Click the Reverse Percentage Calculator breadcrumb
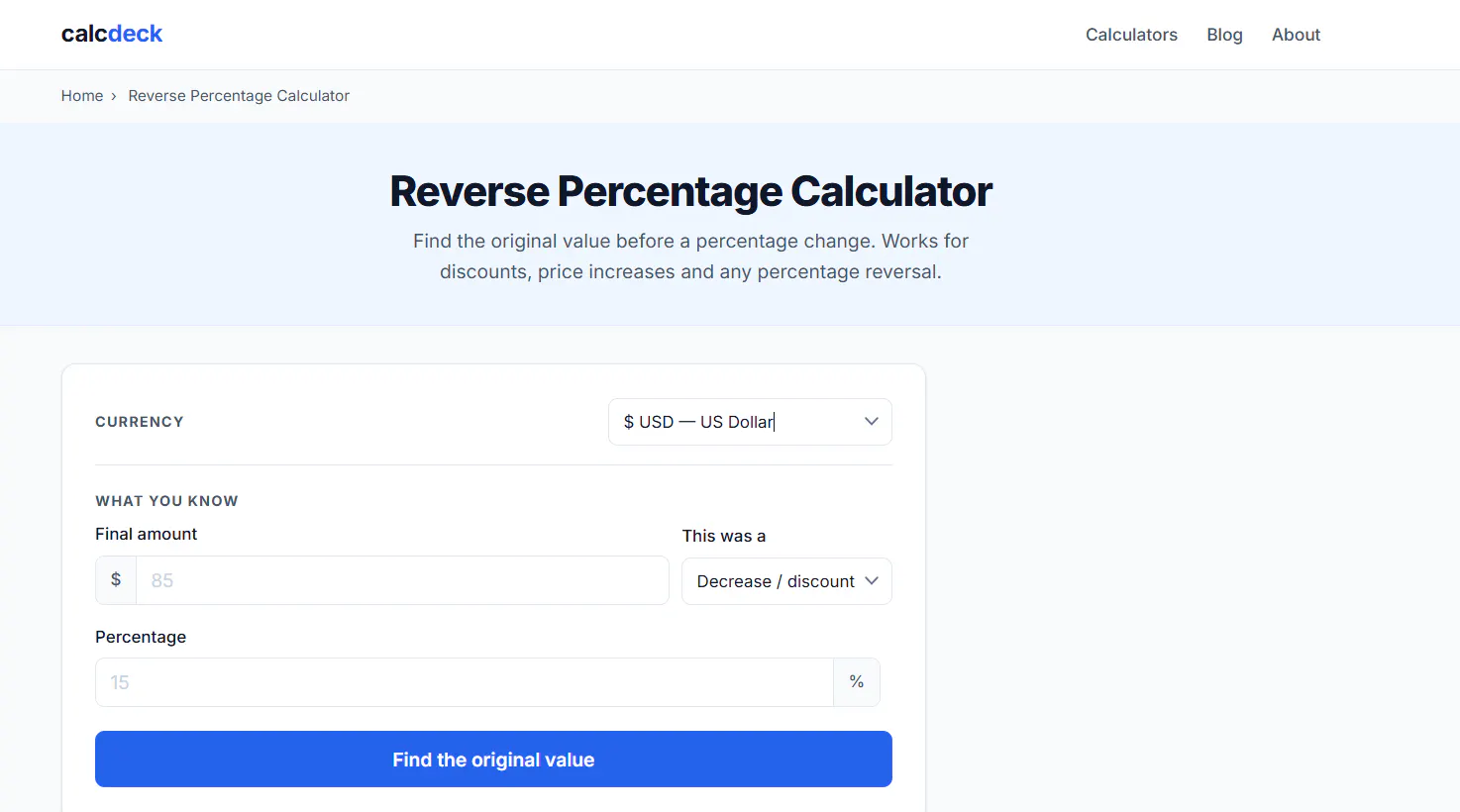Screen dimensions: 1460x812 [239, 96]
